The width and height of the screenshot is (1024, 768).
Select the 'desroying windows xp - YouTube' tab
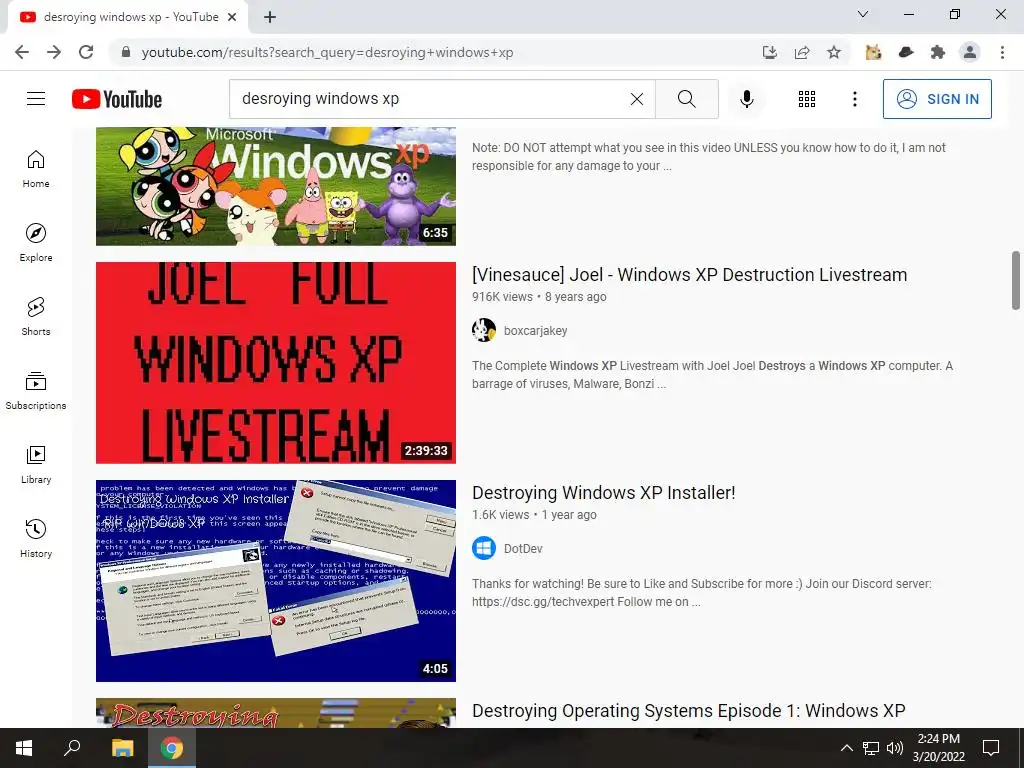coord(128,18)
